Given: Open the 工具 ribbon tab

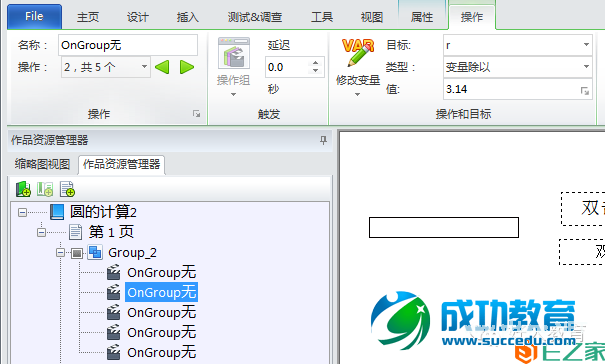Looking at the screenshot, I should [x=322, y=17].
